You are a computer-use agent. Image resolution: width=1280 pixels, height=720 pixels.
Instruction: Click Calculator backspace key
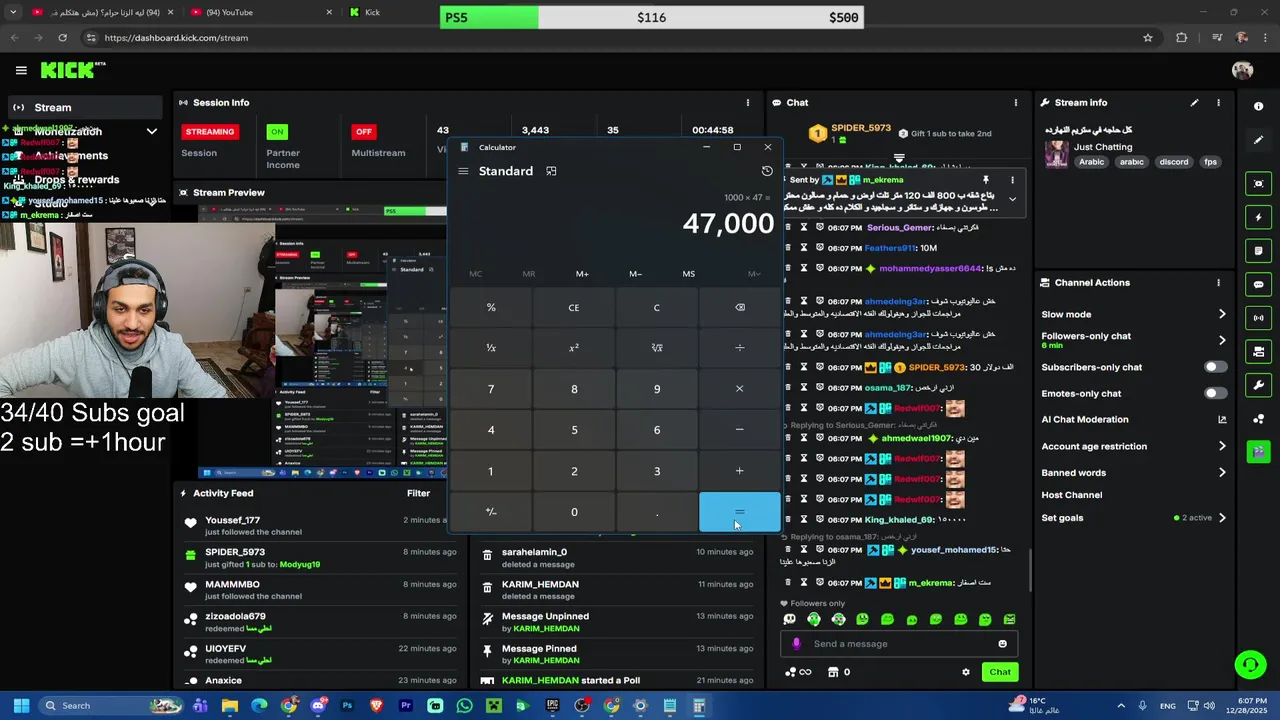tap(740, 307)
